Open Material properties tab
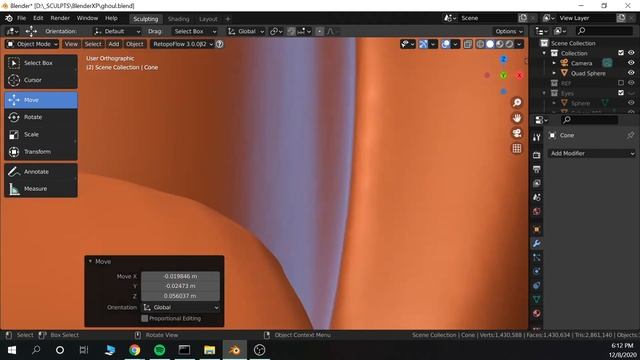This screenshot has width=640, height=360. tap(537, 313)
